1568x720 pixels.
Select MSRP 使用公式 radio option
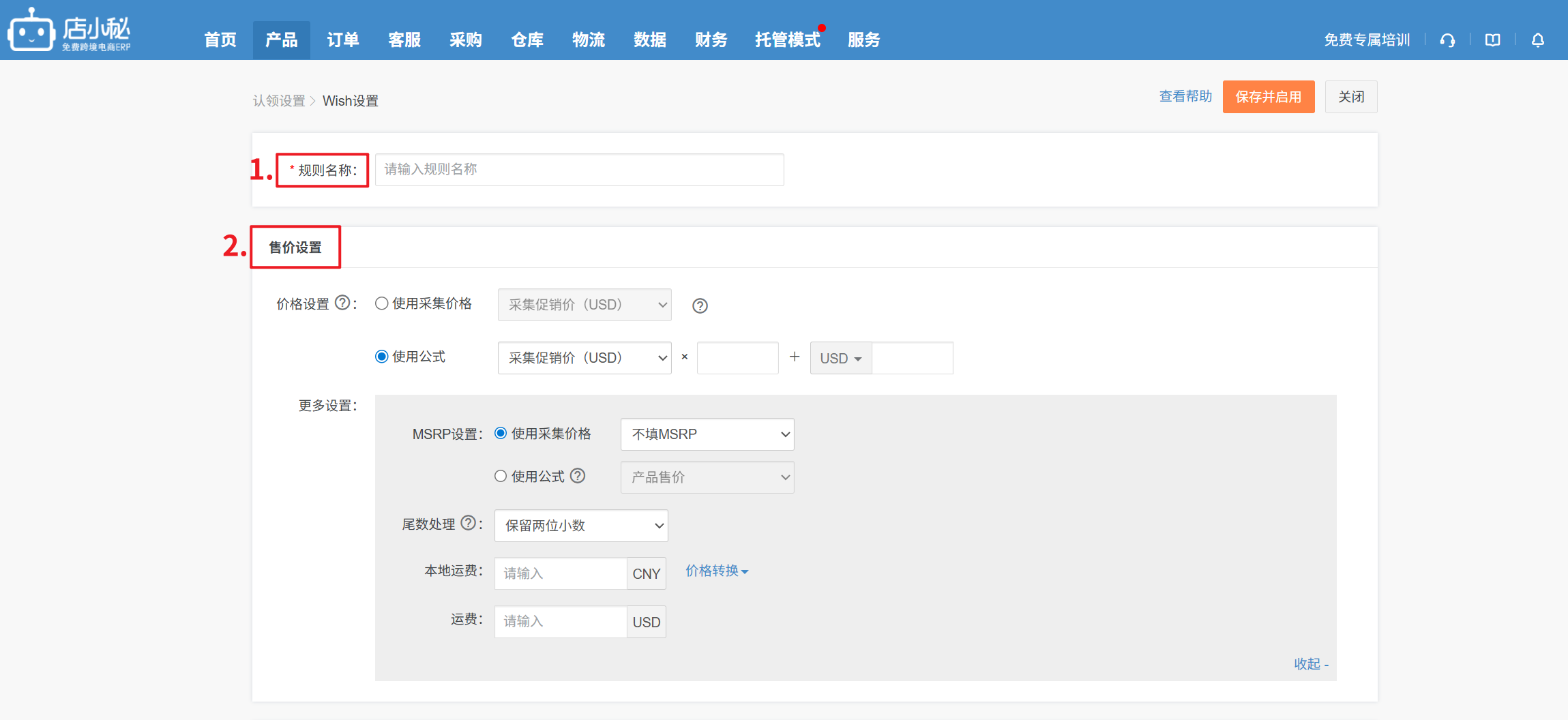501,476
